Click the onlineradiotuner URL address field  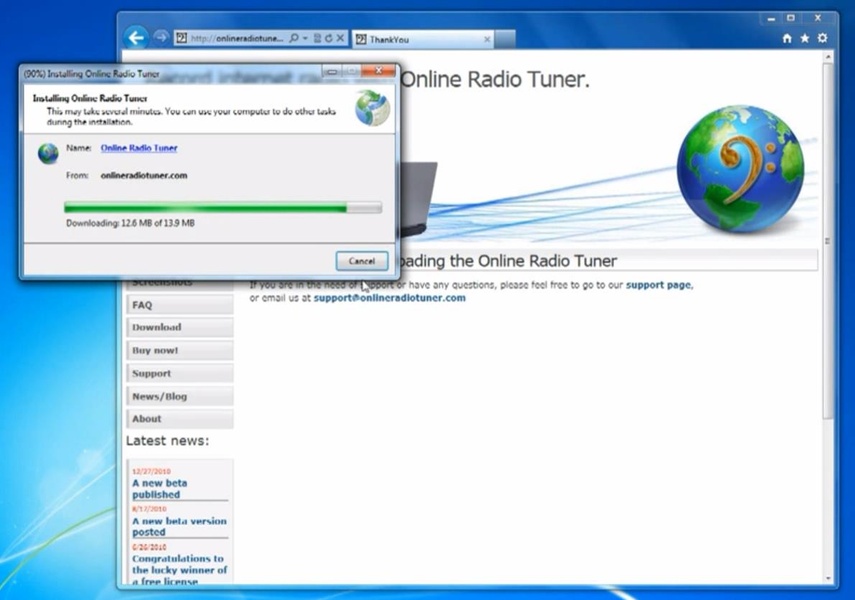(x=237, y=38)
